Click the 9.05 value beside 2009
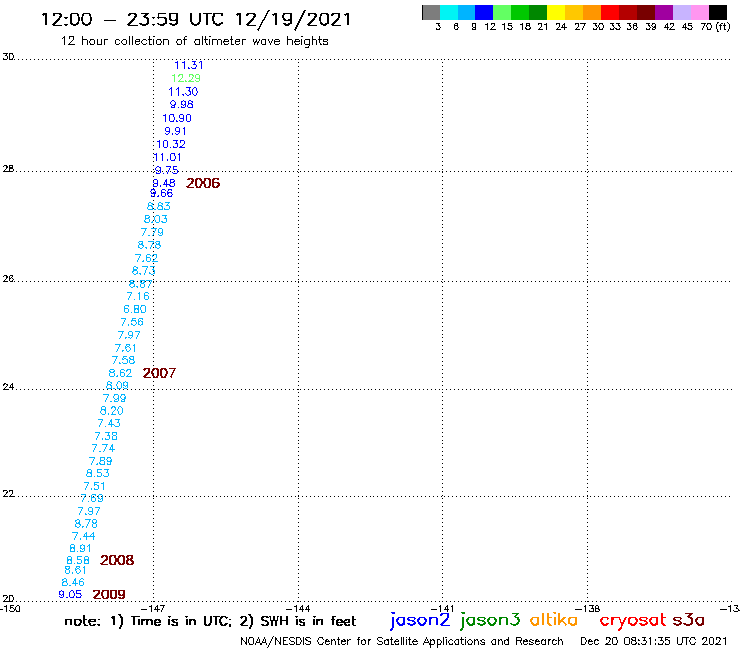 [70, 594]
